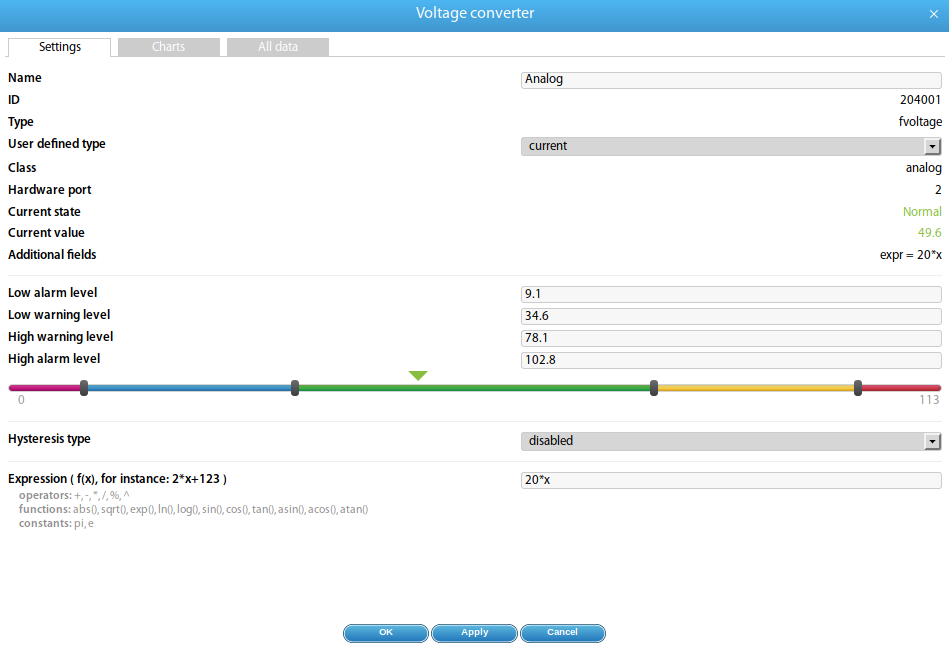Screen dimensions: 949x657
Task: Close the Voltage converter dialog
Action: [933, 14]
